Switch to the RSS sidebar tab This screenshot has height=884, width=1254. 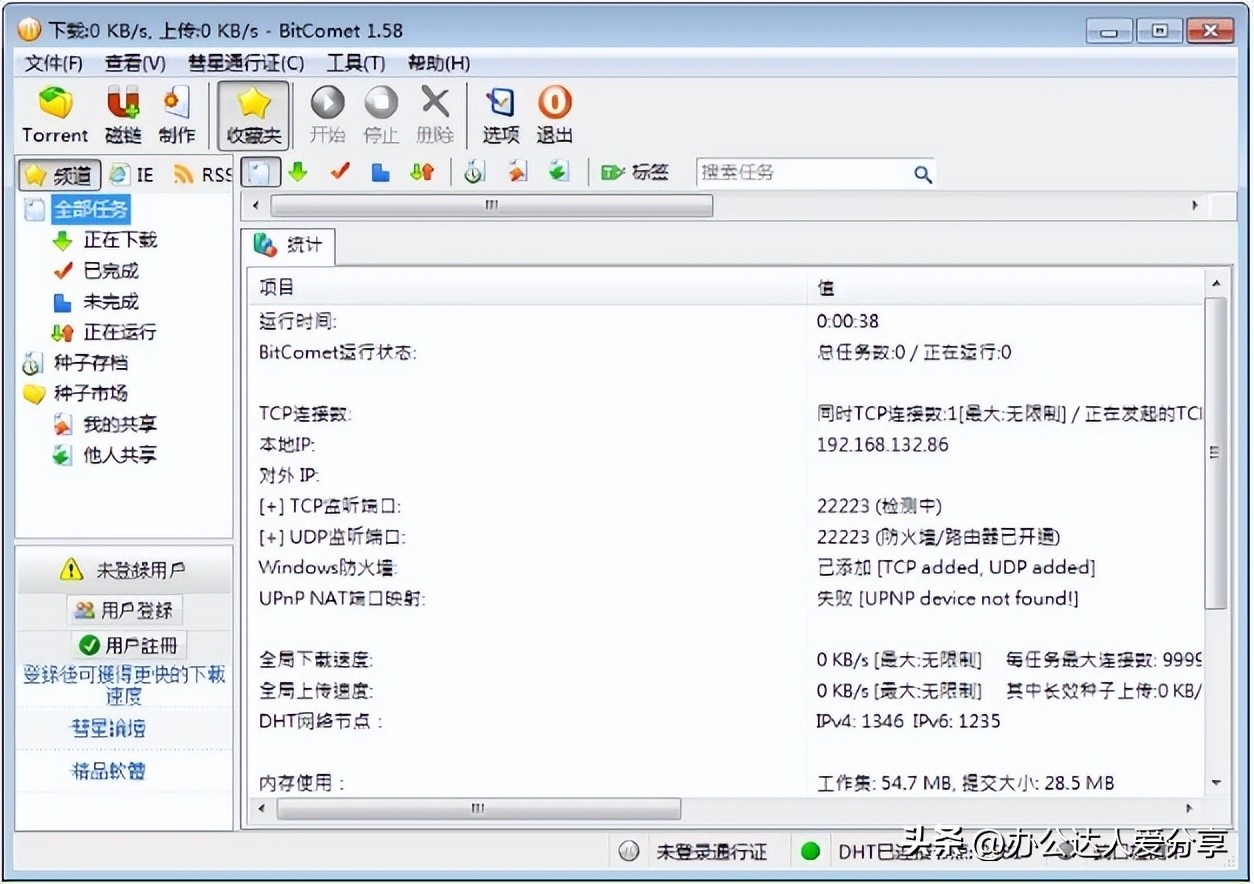(201, 175)
